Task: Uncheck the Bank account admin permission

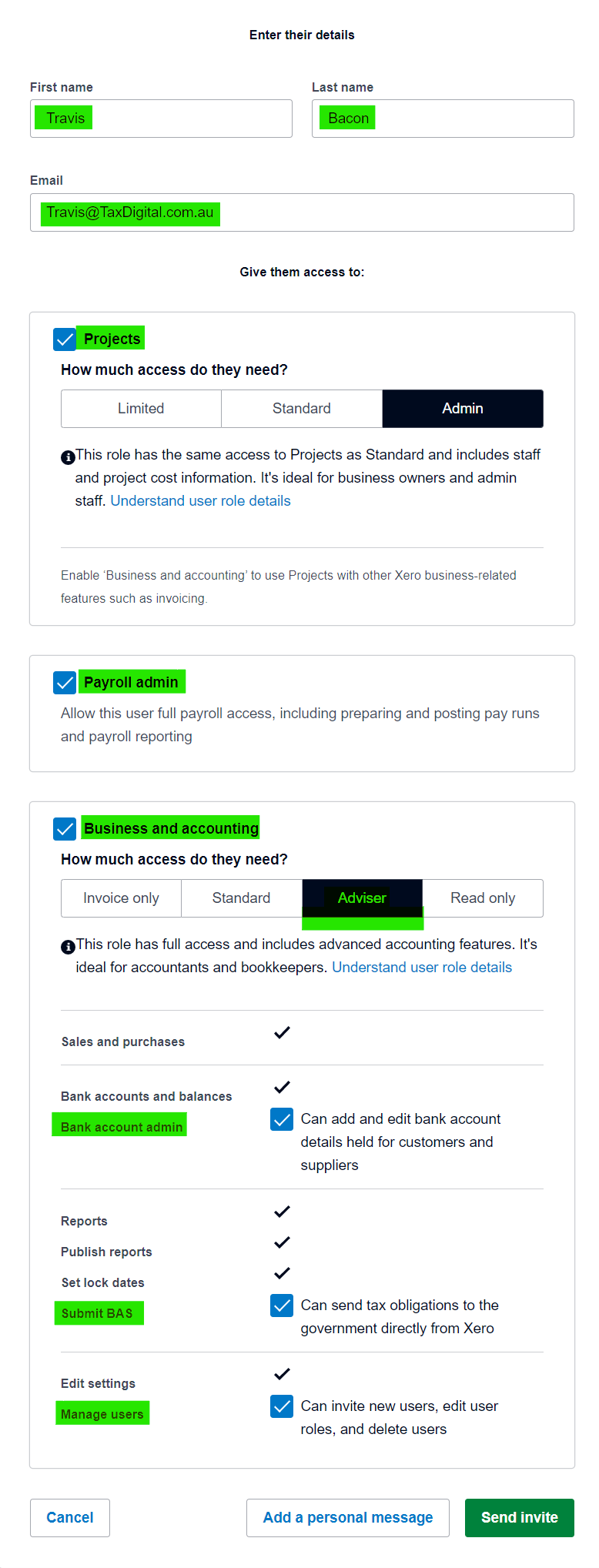Action: (282, 1120)
